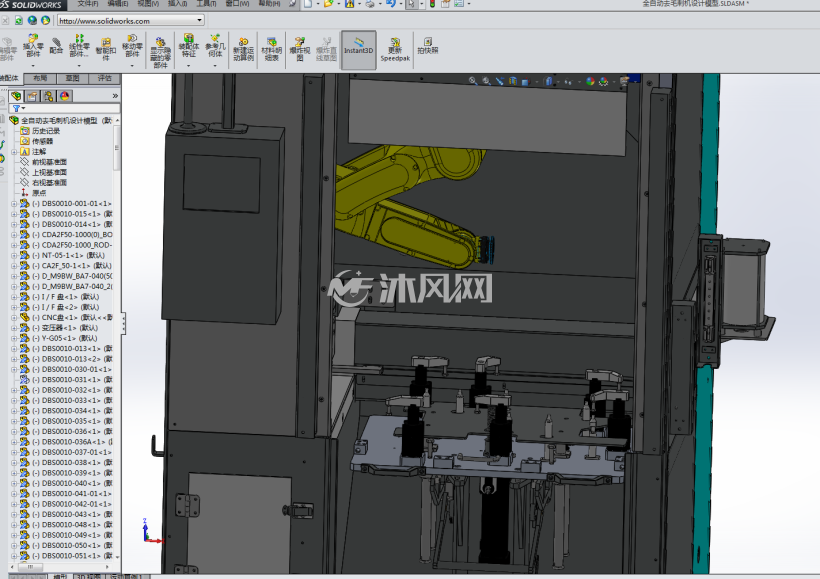820x579 pixels.
Task: Take a snapshot with 拍快照
Action: tap(428, 46)
